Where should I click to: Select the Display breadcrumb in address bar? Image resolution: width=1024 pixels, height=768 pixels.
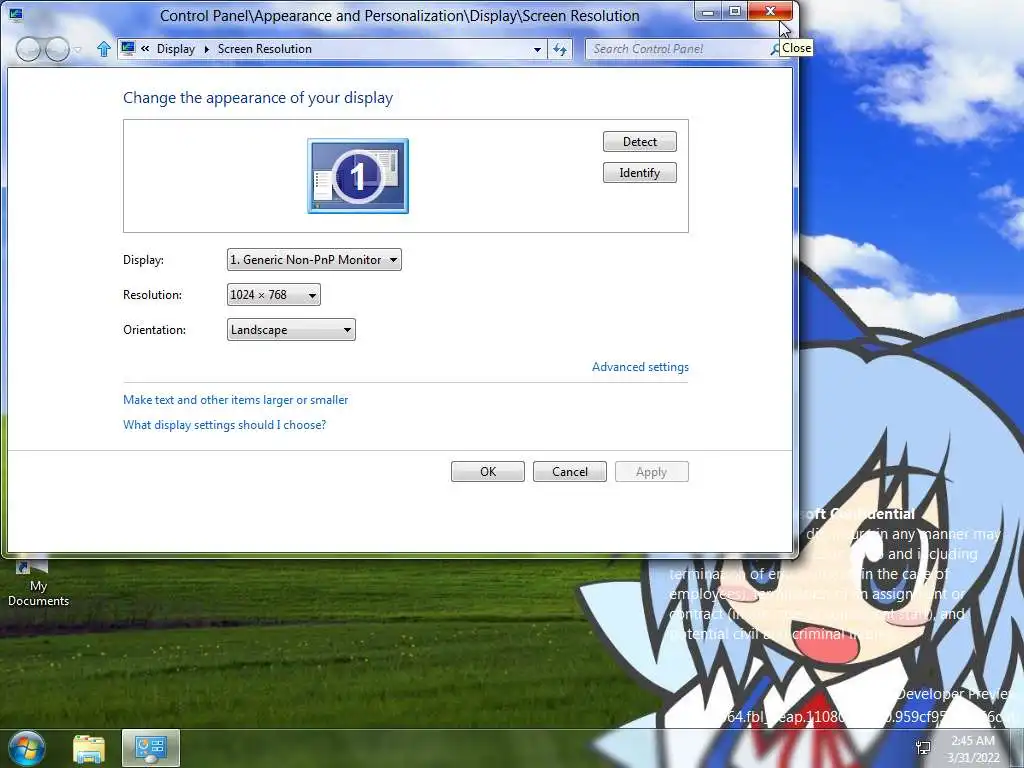(x=176, y=49)
